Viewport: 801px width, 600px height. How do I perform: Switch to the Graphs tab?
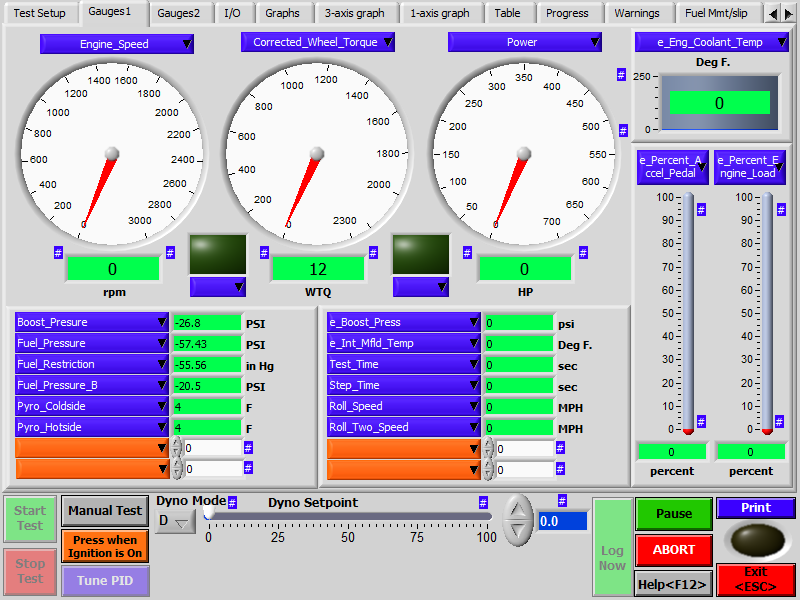(x=282, y=13)
